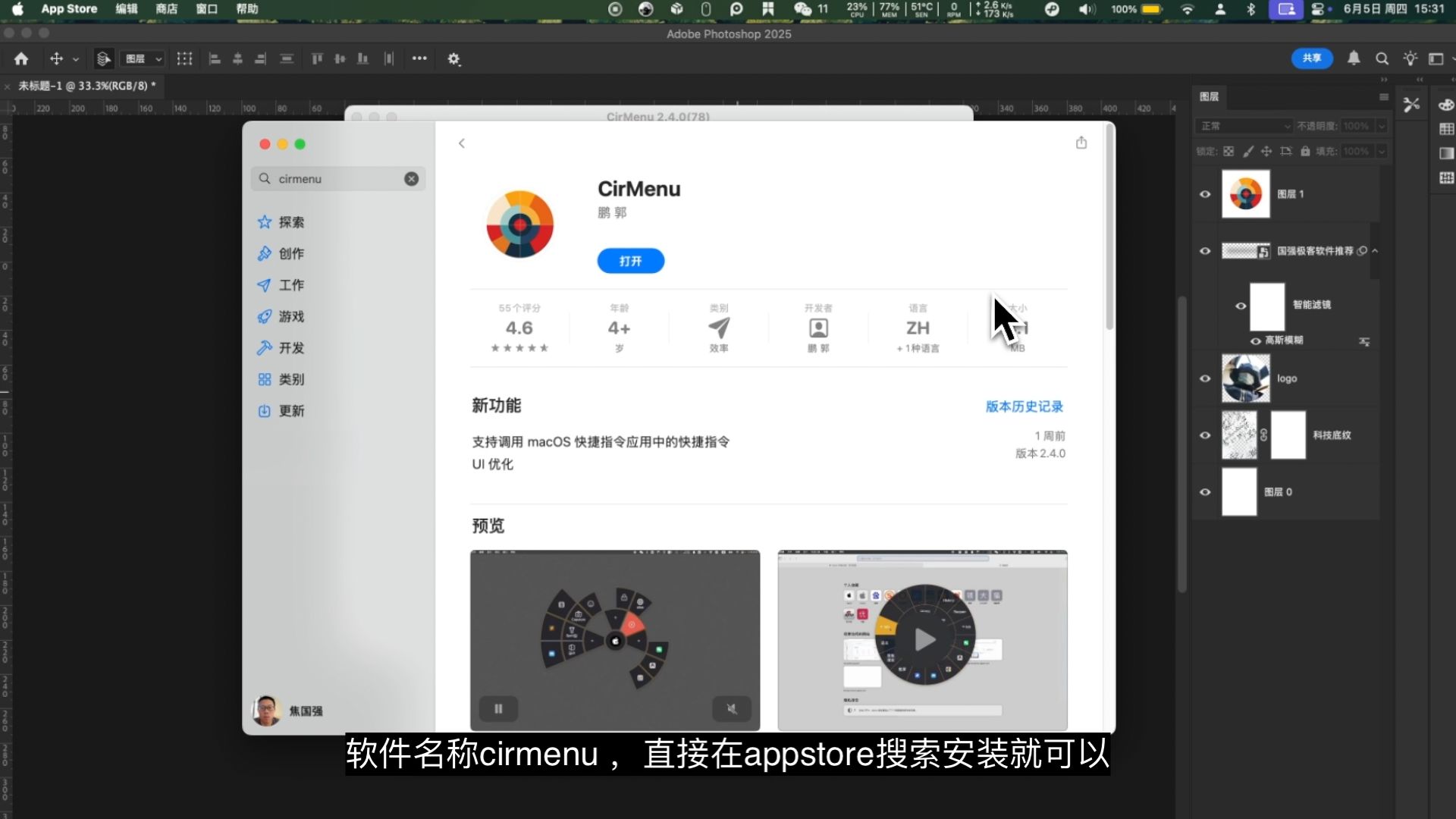
Task: Open Swatches grid panel icon
Action: pos(1446,129)
